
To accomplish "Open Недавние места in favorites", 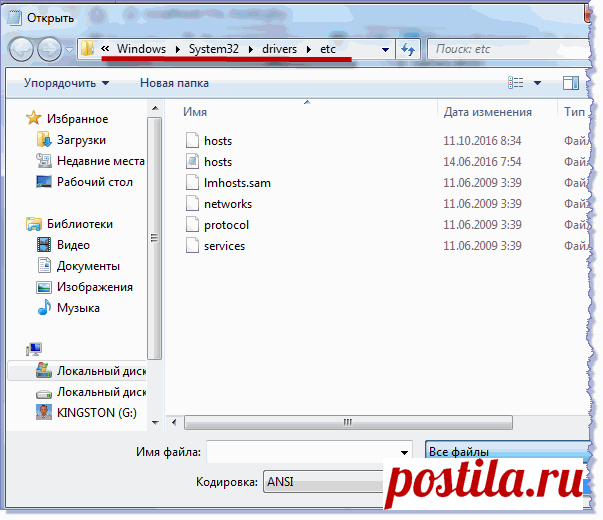I will (x=91, y=161).
